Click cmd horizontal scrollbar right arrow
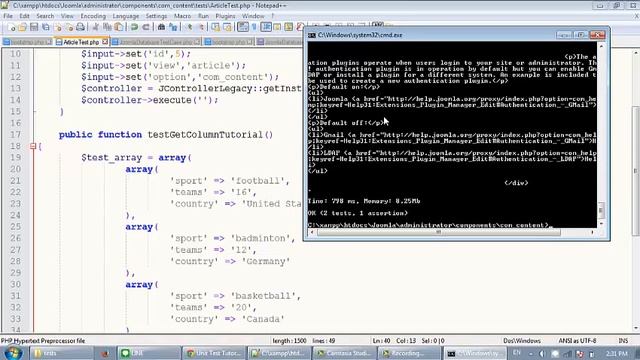640x360 pixels. [592, 232]
